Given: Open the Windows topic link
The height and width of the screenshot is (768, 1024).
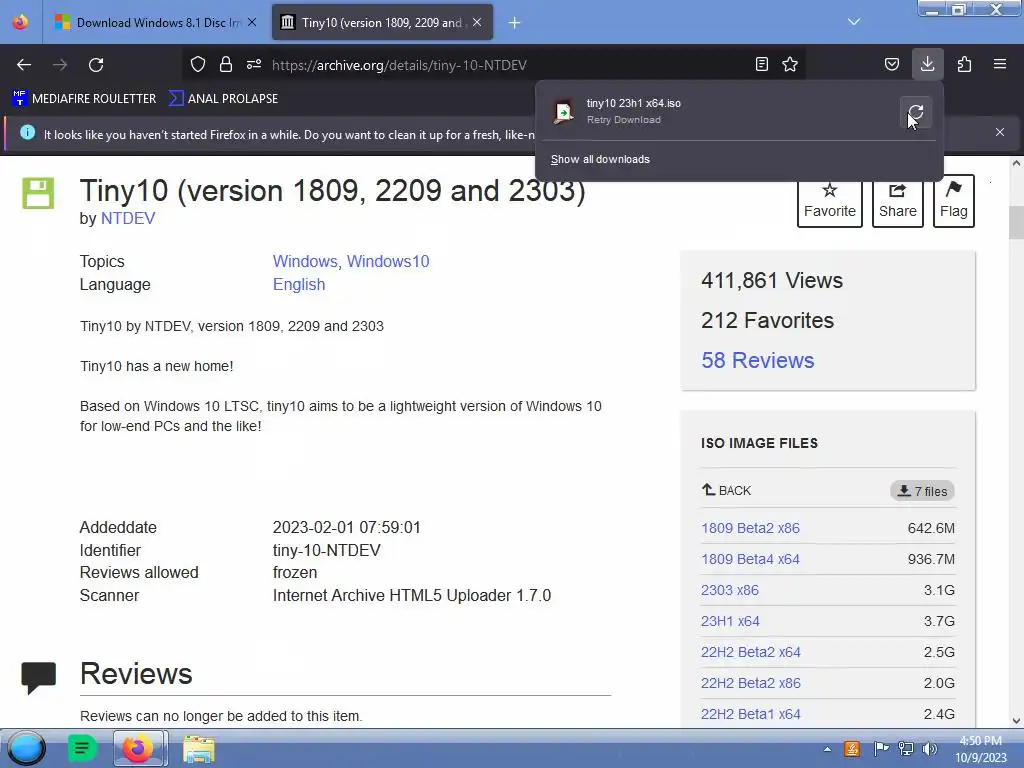Looking at the screenshot, I should tap(305, 261).
